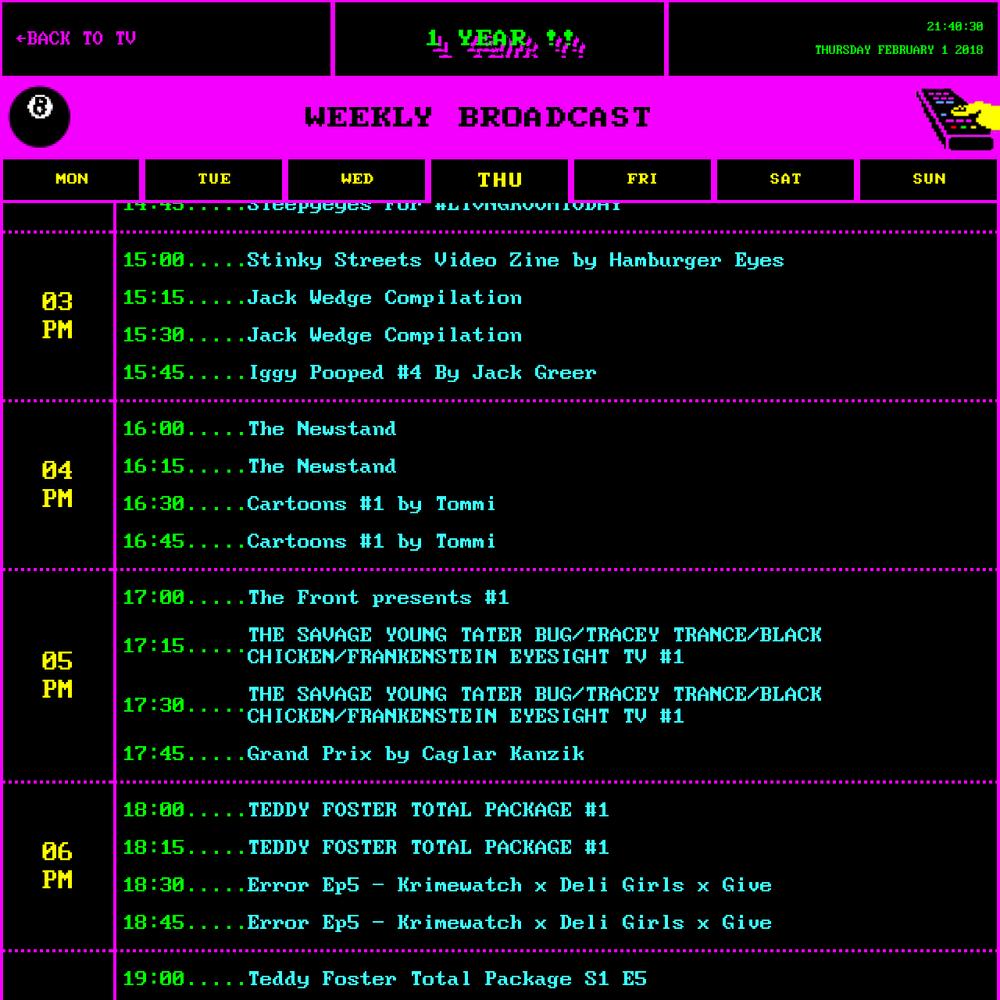The height and width of the screenshot is (1000, 1000).
Task: Open the SAT schedule tab
Action: (785, 179)
